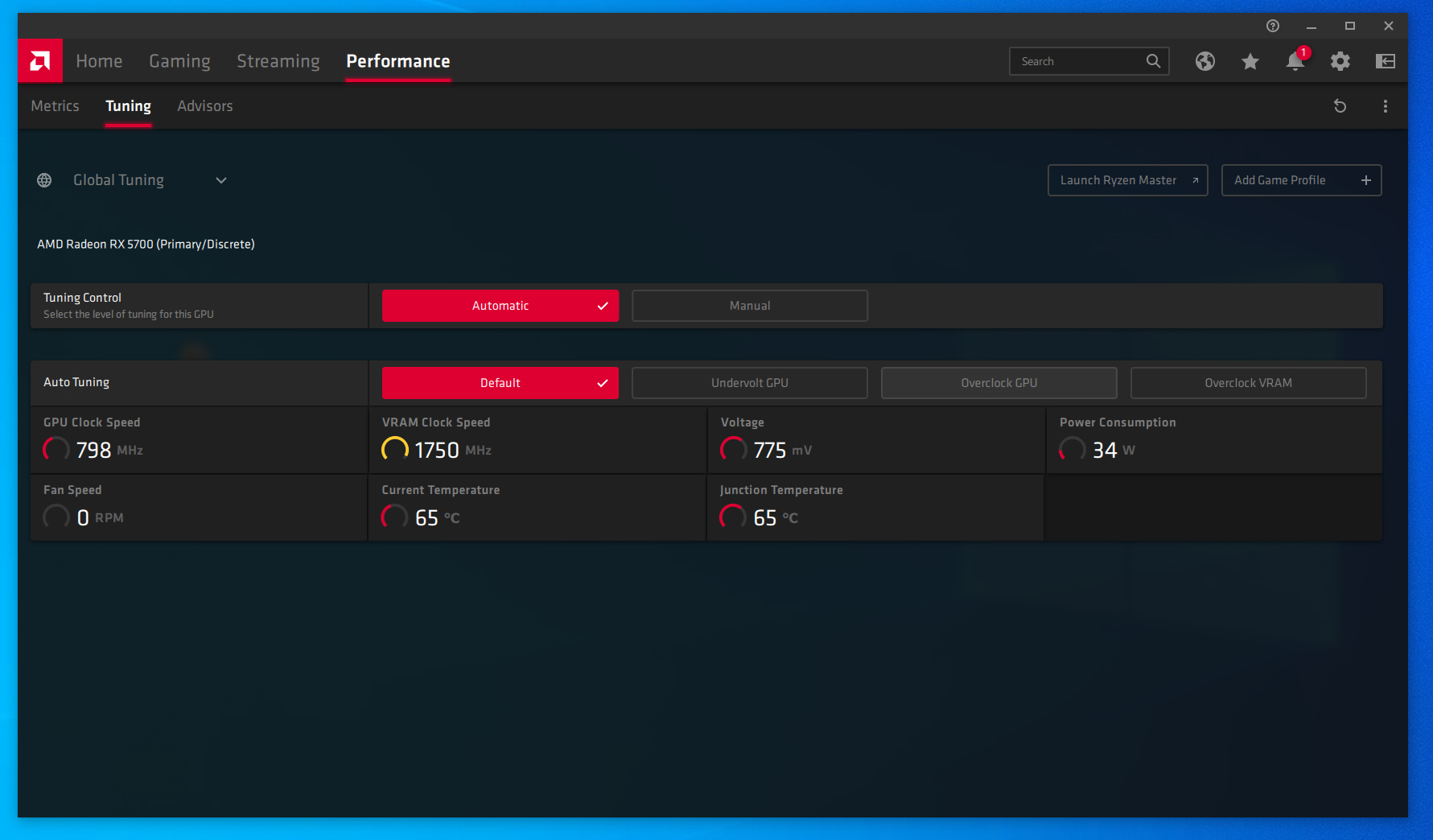Open the help question mark icon

(1272, 26)
